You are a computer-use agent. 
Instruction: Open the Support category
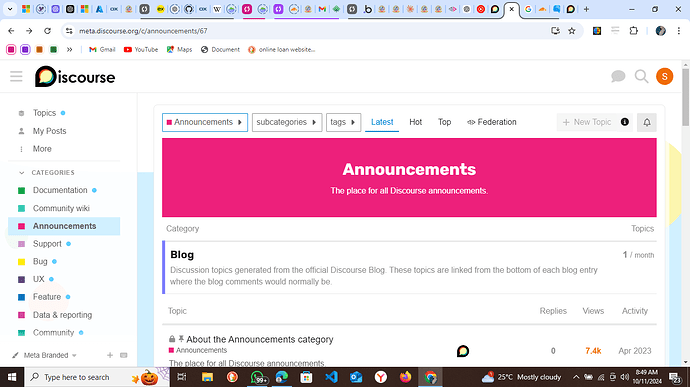click(47, 244)
